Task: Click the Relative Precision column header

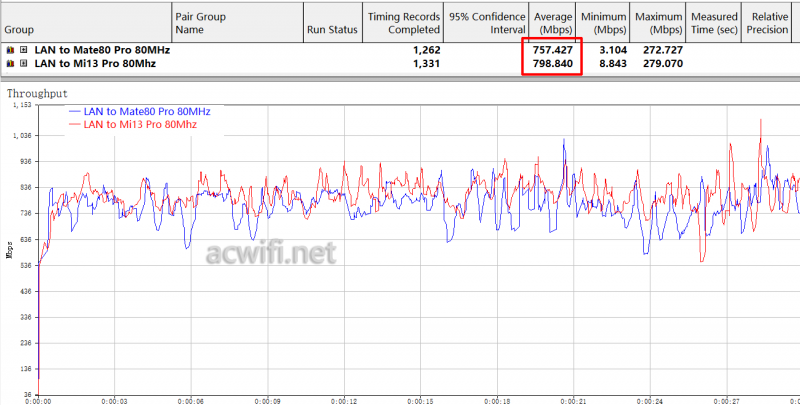Action: (768, 23)
